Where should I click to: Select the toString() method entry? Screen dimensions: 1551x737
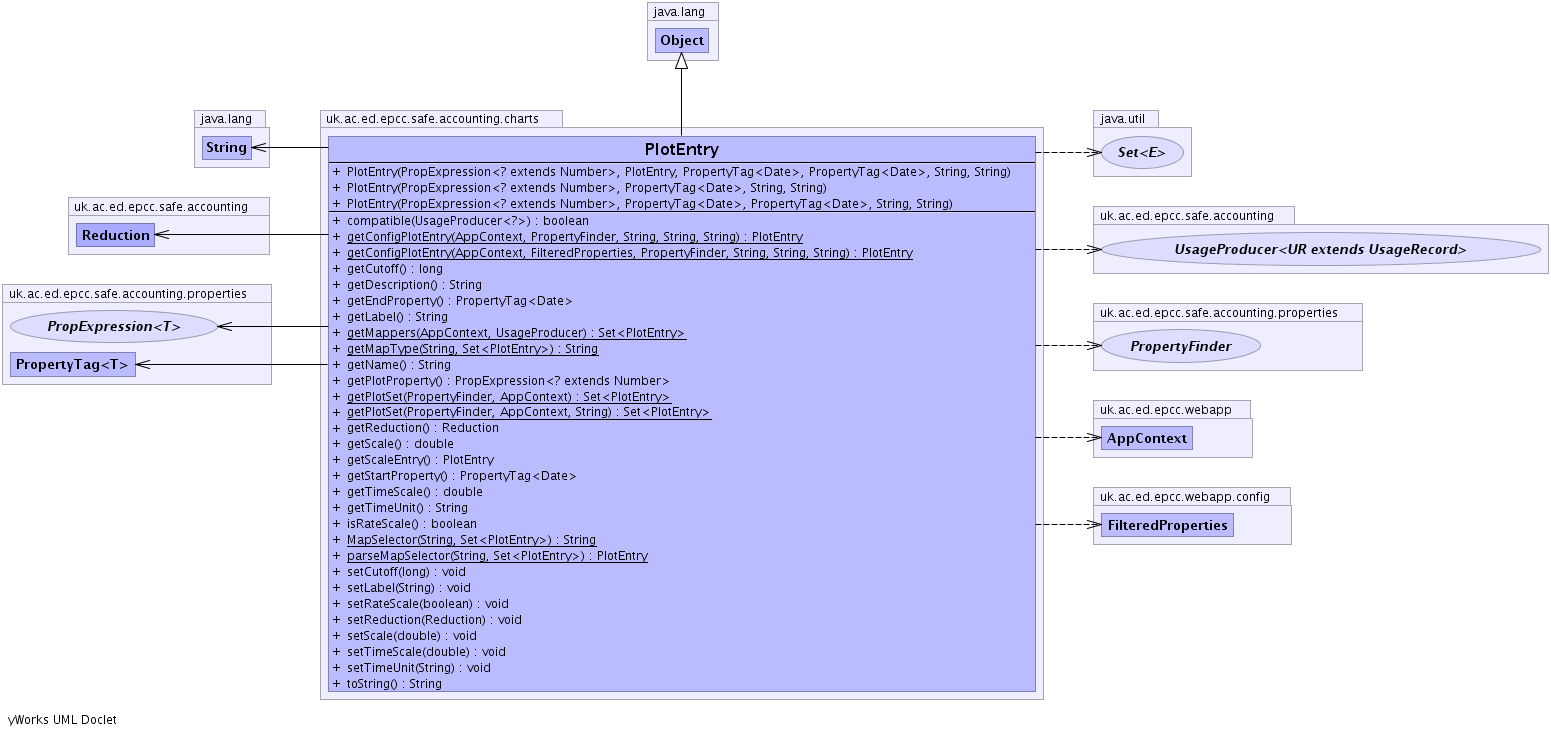[x=393, y=684]
